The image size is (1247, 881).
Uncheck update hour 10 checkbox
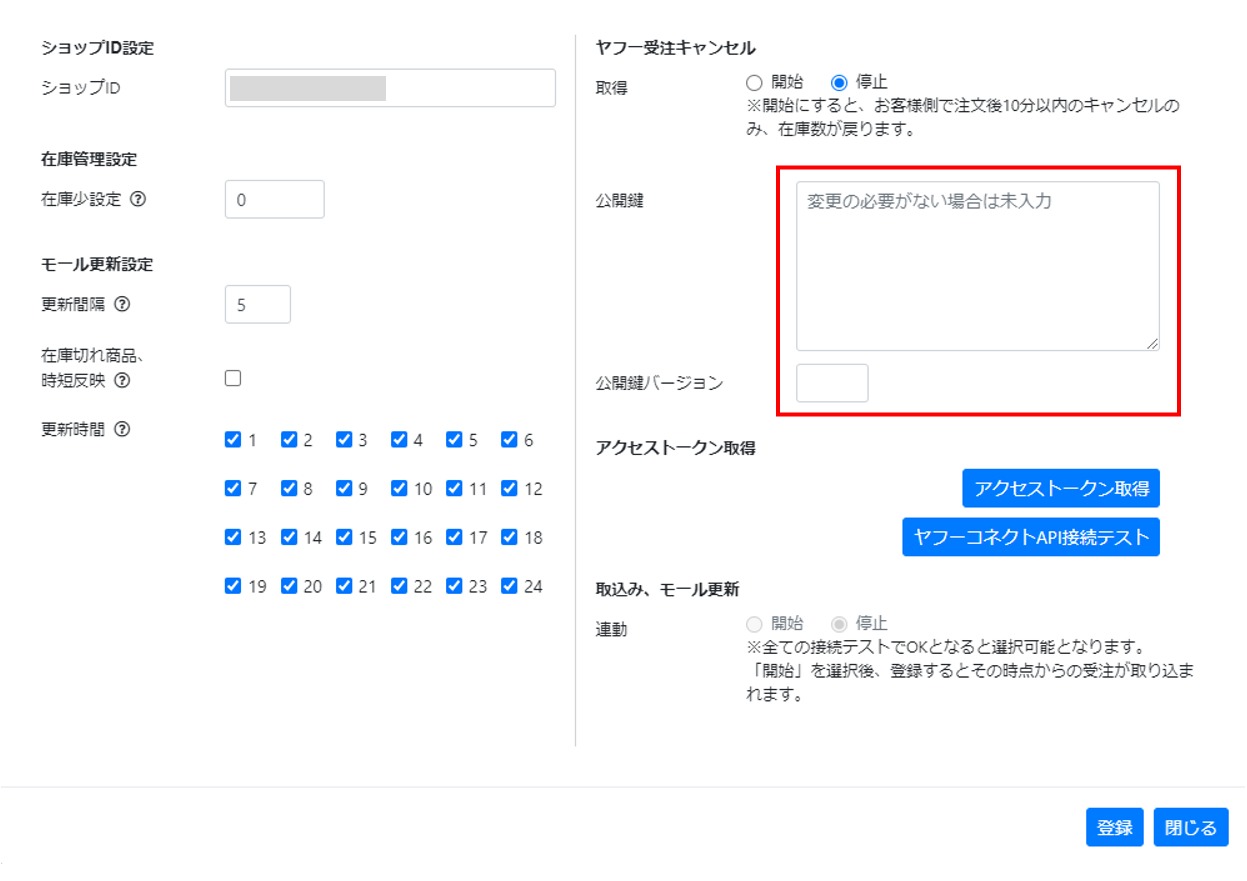399,488
